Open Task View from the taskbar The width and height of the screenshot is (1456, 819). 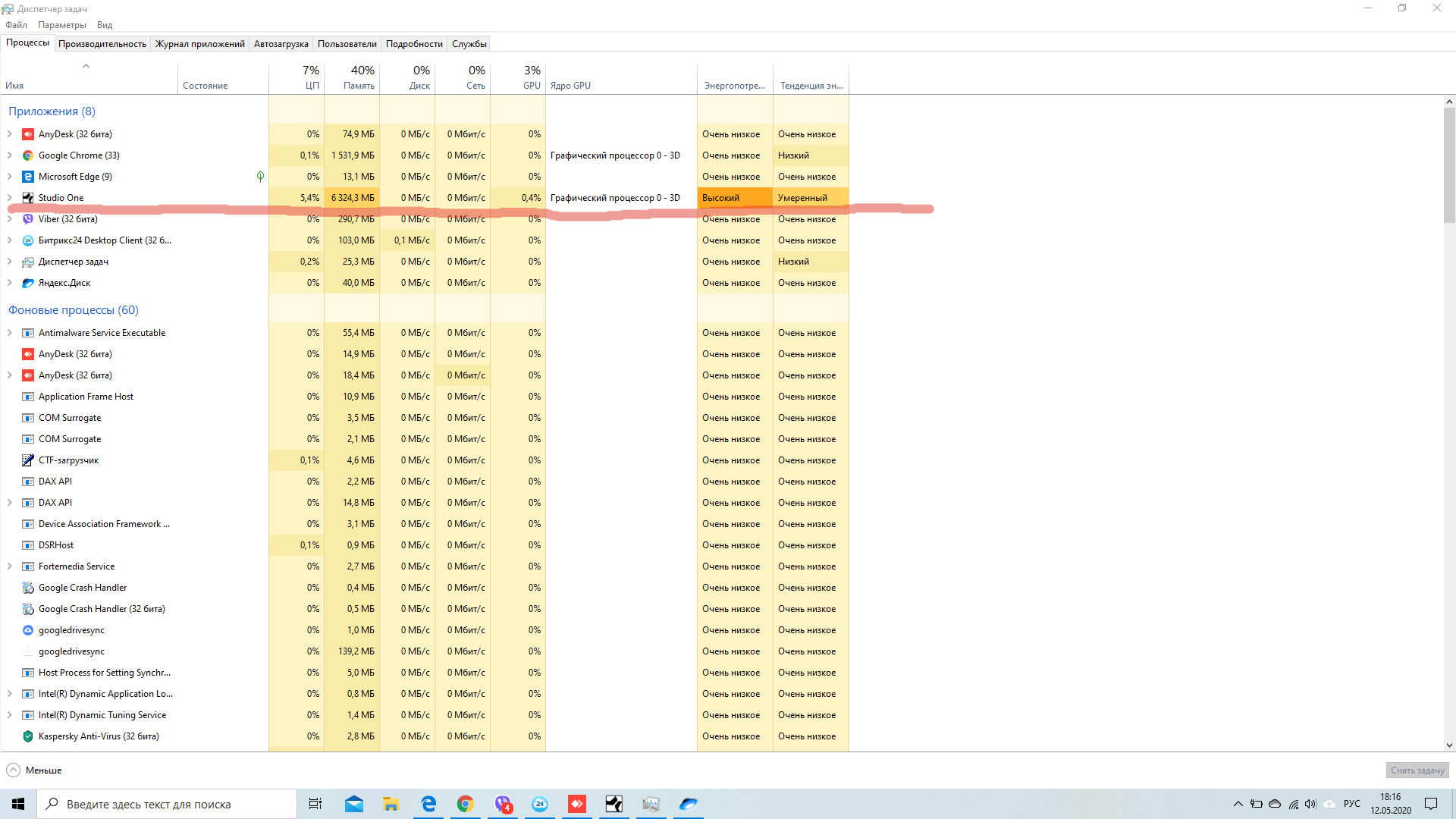pos(315,804)
